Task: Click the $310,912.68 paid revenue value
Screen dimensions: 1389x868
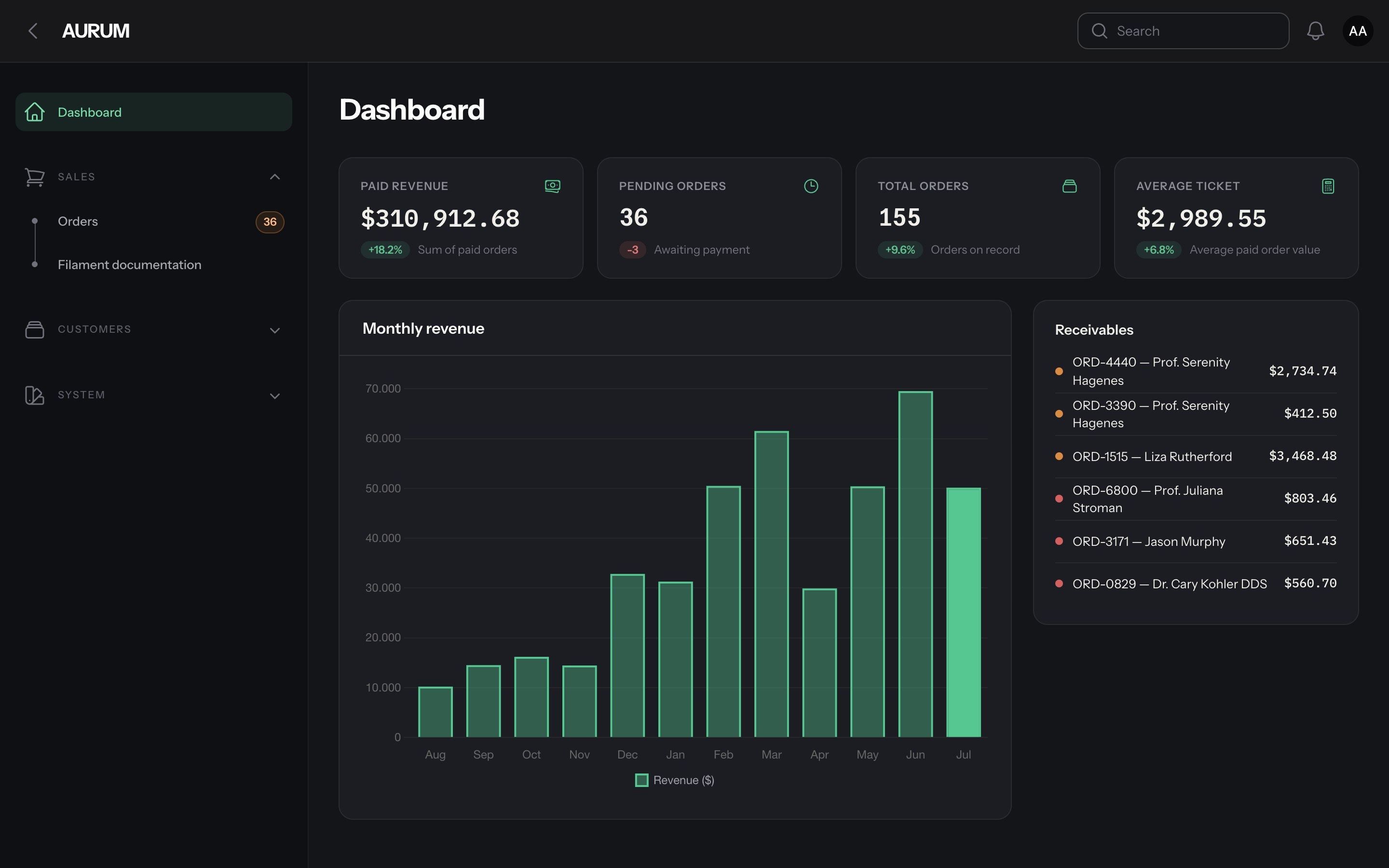Action: (440, 219)
